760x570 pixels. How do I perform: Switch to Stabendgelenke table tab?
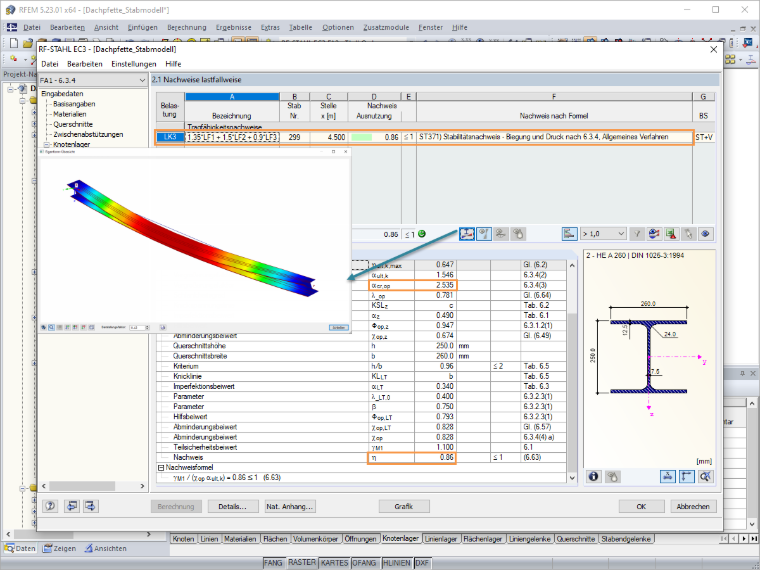pyautogui.click(x=626, y=539)
